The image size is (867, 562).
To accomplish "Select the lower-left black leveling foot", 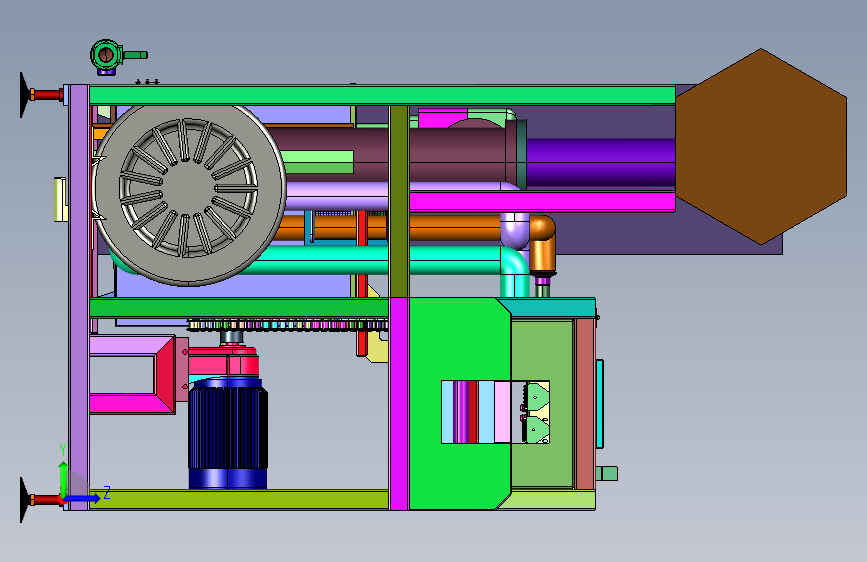I will pyautogui.click(x=25, y=499).
